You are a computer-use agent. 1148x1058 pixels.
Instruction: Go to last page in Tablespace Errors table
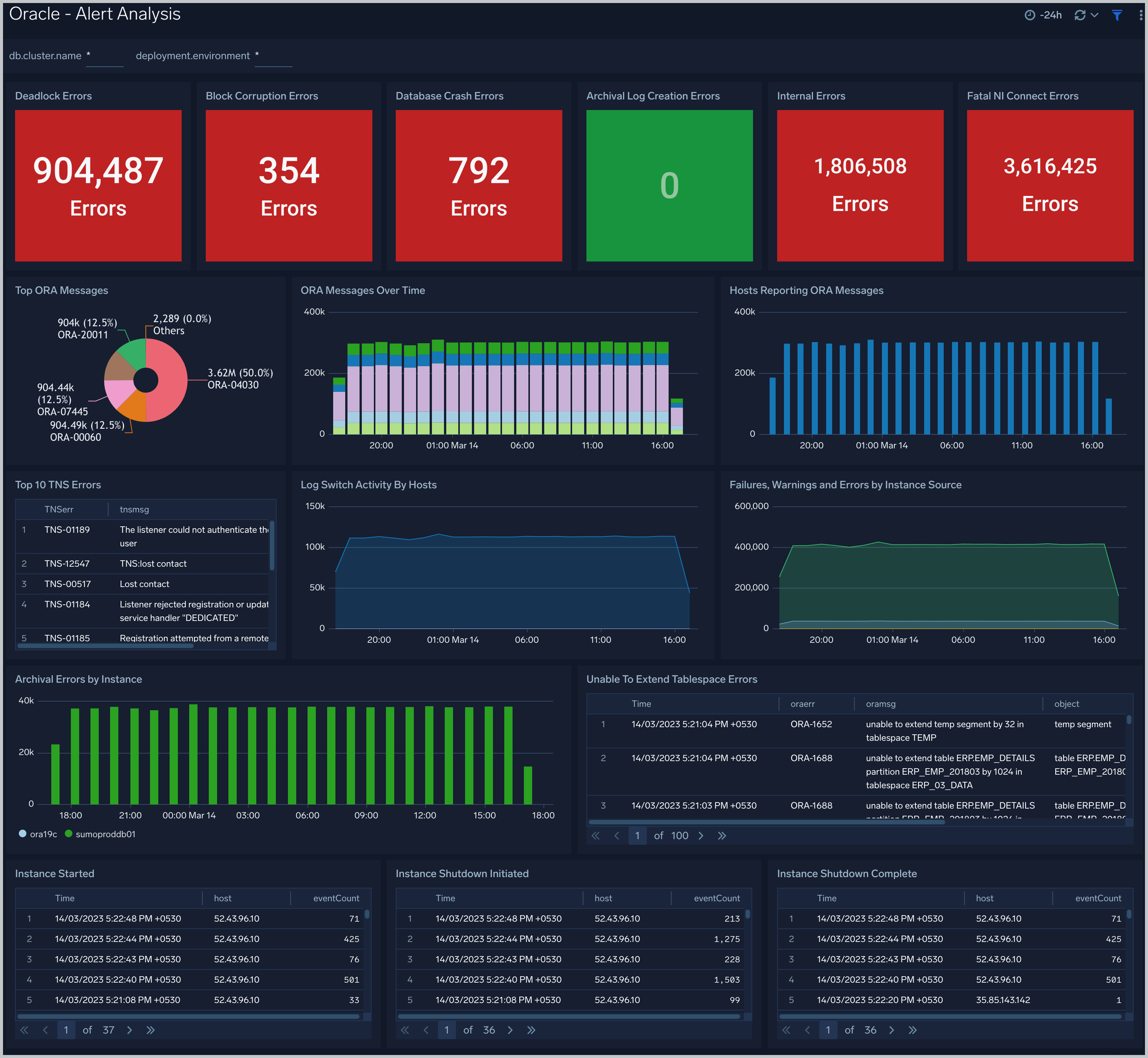pos(722,836)
